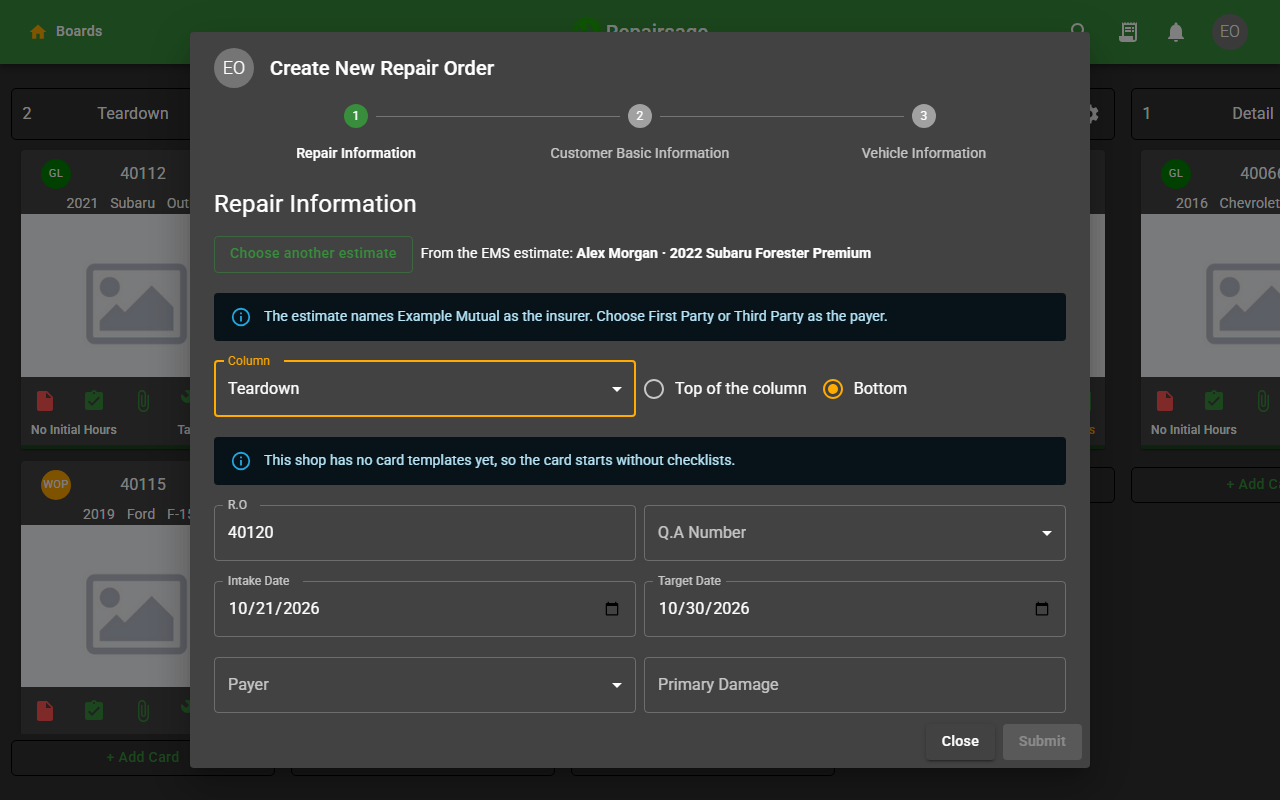
Task: Click the paperclip attachment icon on card 40112
Action: point(143,401)
